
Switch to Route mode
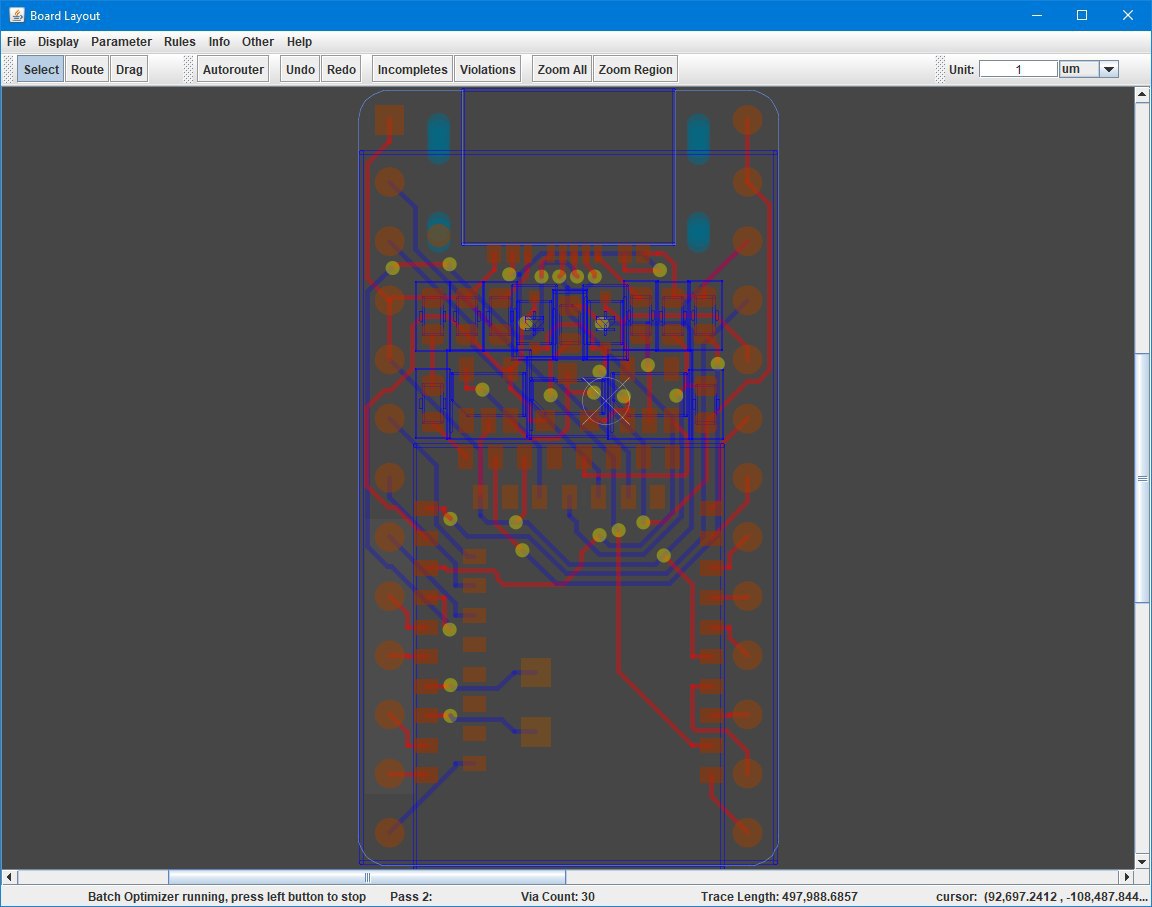87,69
